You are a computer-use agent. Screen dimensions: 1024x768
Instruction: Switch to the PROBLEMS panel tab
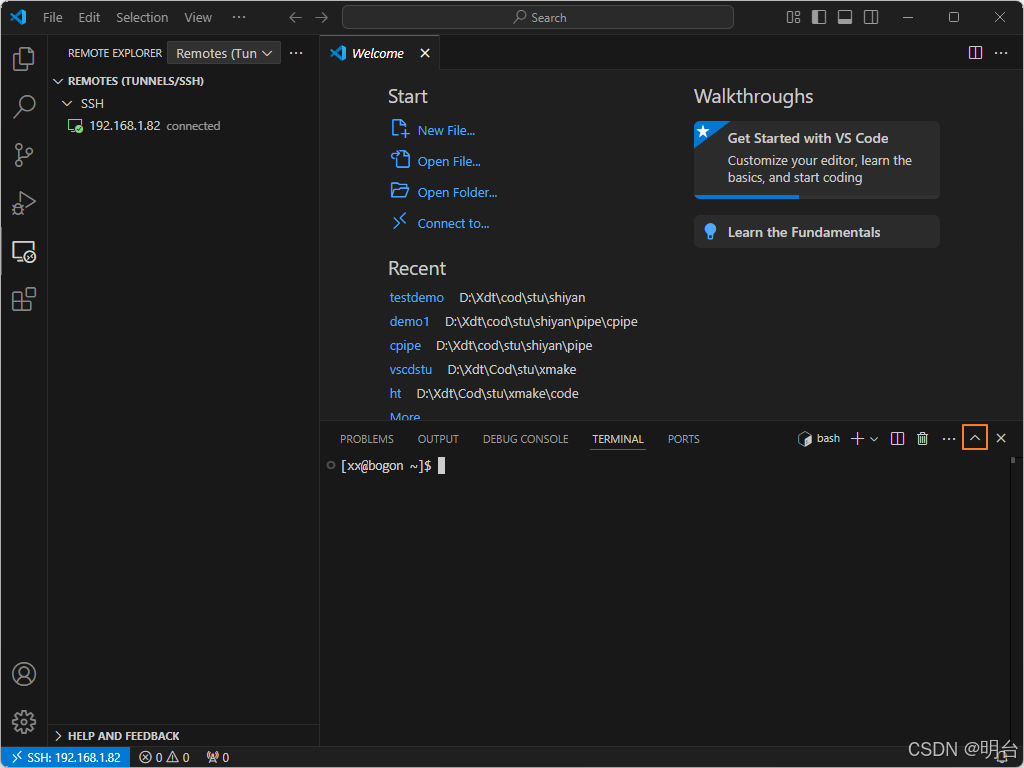pos(366,439)
